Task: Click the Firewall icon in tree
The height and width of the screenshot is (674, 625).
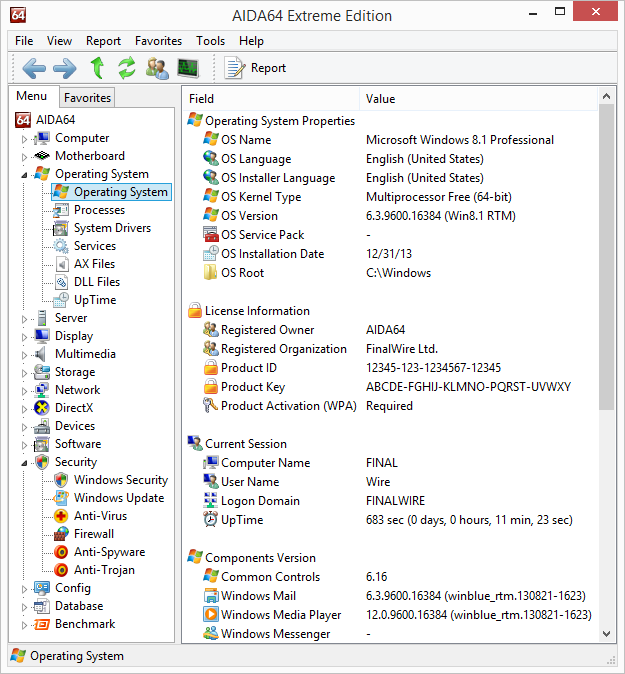Action: pos(61,534)
